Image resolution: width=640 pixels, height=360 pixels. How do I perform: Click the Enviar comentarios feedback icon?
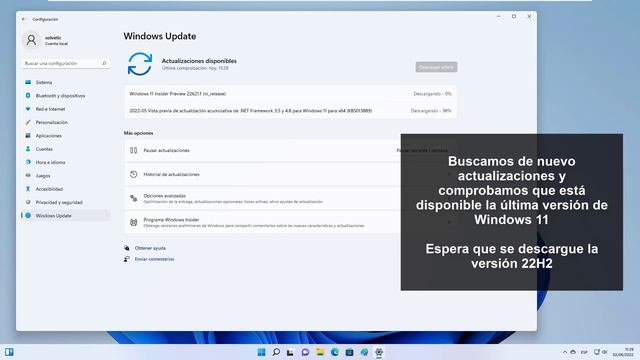pos(127,259)
